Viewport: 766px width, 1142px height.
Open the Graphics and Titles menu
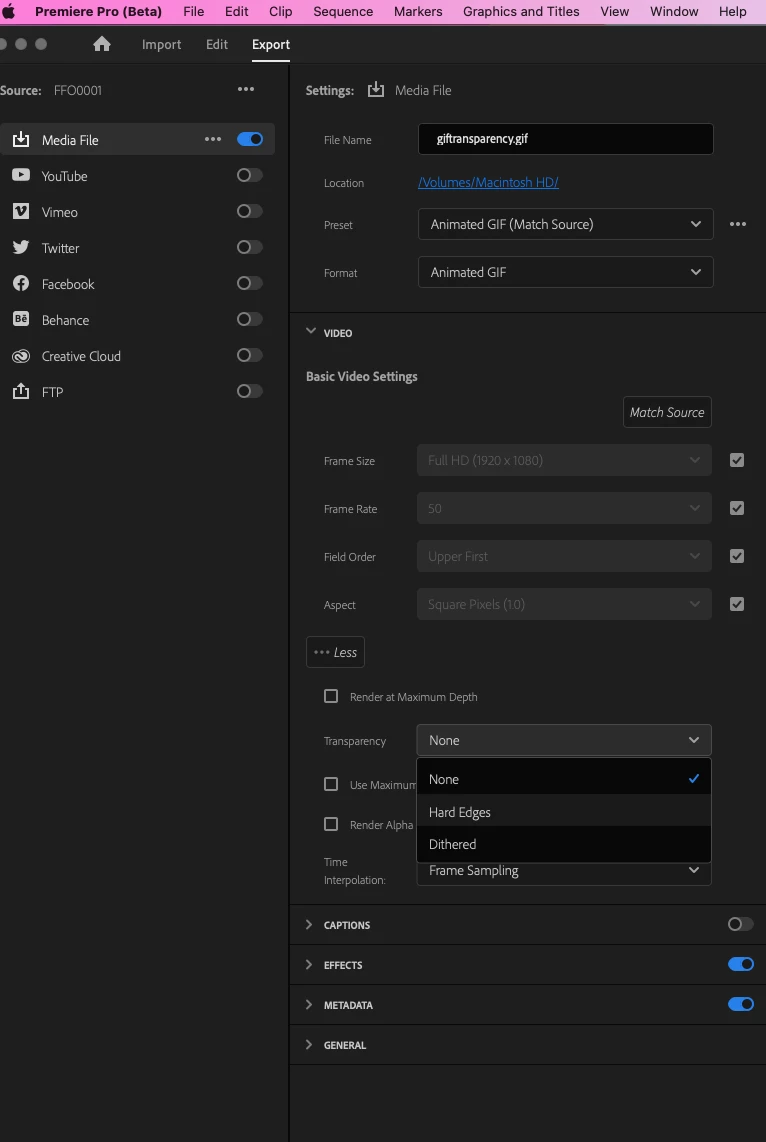[521, 12]
